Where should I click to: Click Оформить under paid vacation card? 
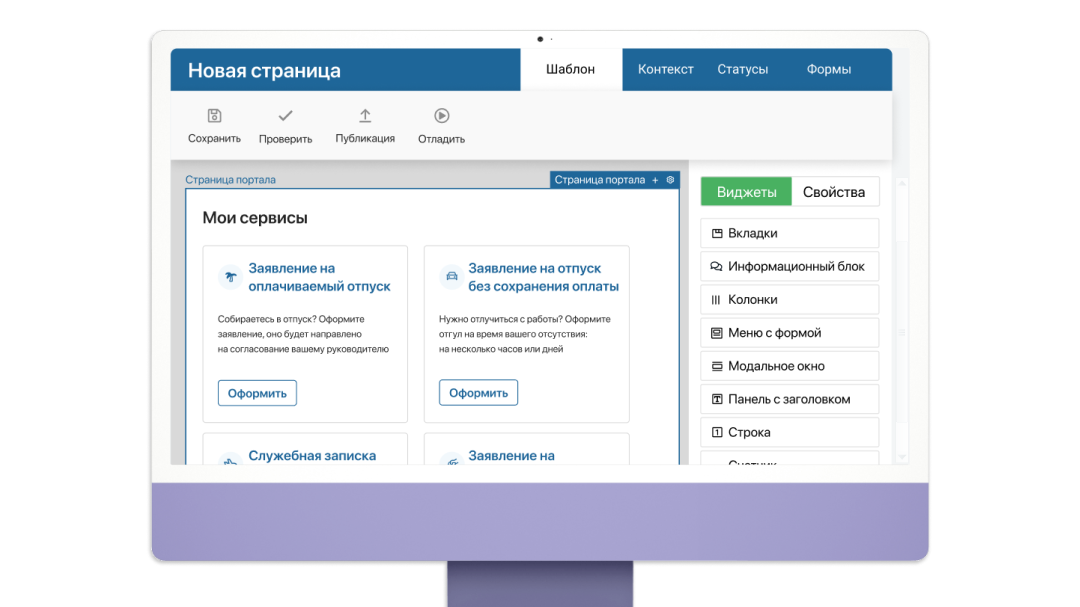coord(257,393)
